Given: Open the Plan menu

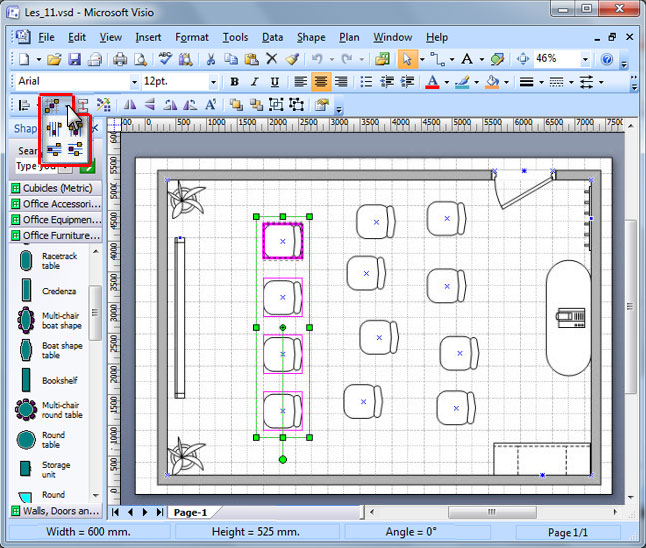Looking at the screenshot, I should pyautogui.click(x=349, y=37).
